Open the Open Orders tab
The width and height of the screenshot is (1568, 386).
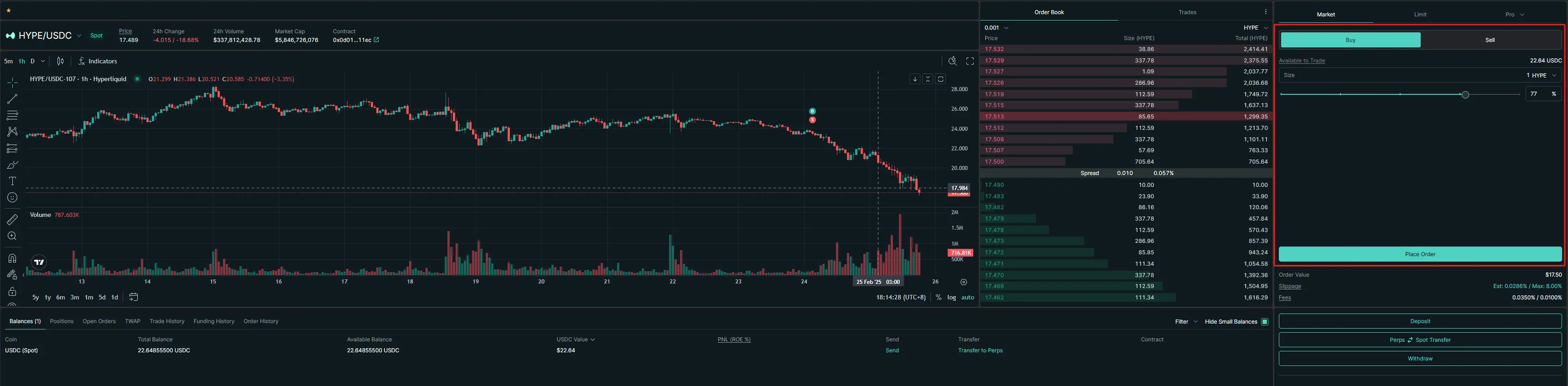point(99,321)
